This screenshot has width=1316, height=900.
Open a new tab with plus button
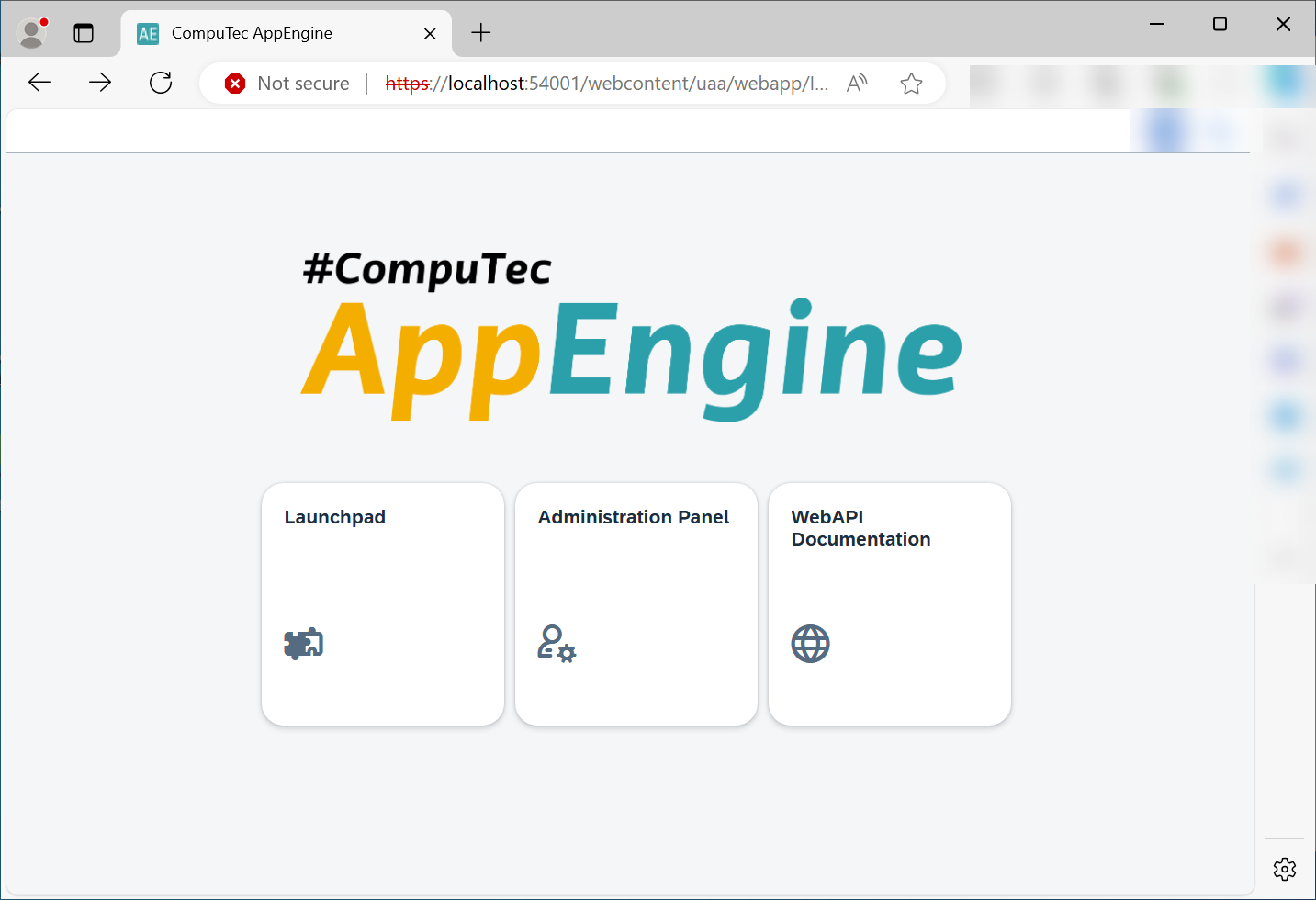click(481, 33)
